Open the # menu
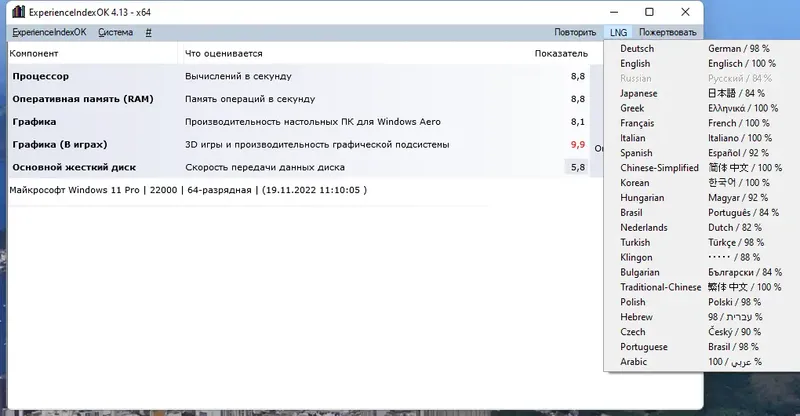 point(148,32)
